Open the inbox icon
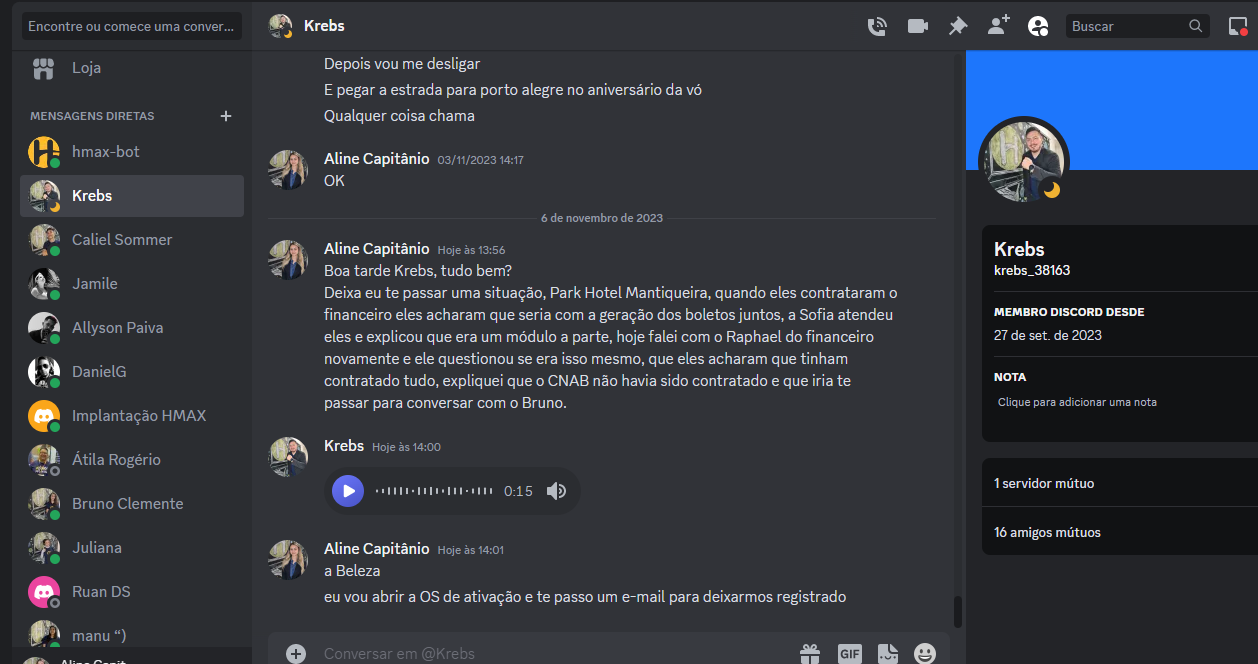 1238,26
